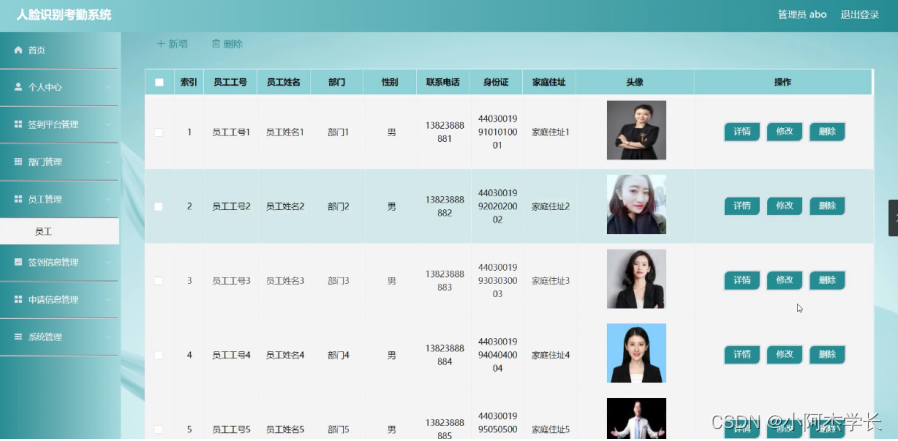Click 修改 for 员工姓名2
The height and width of the screenshot is (441, 898).
[785, 206]
